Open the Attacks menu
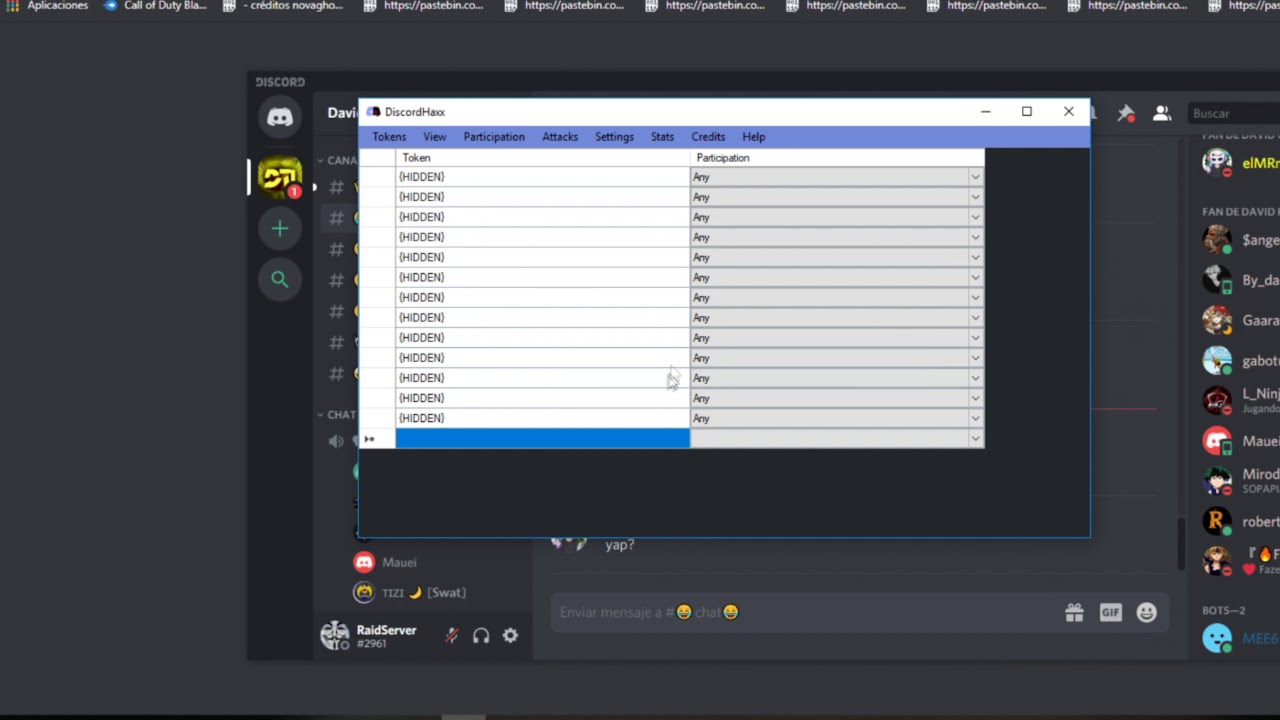 pyautogui.click(x=560, y=137)
